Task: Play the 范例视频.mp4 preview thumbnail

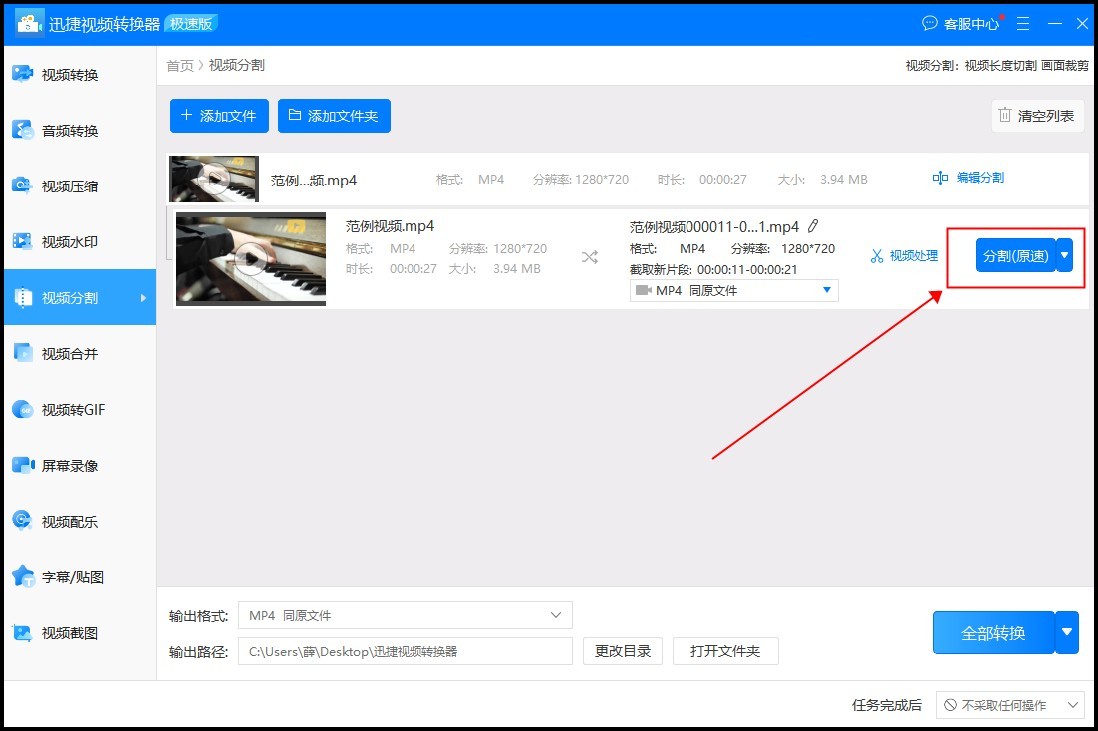Action: (251, 258)
